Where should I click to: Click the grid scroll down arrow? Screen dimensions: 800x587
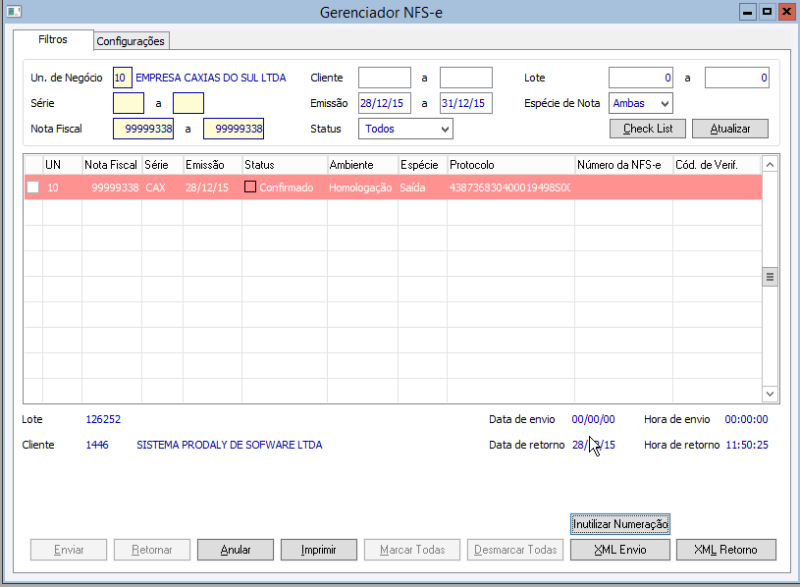(x=770, y=394)
